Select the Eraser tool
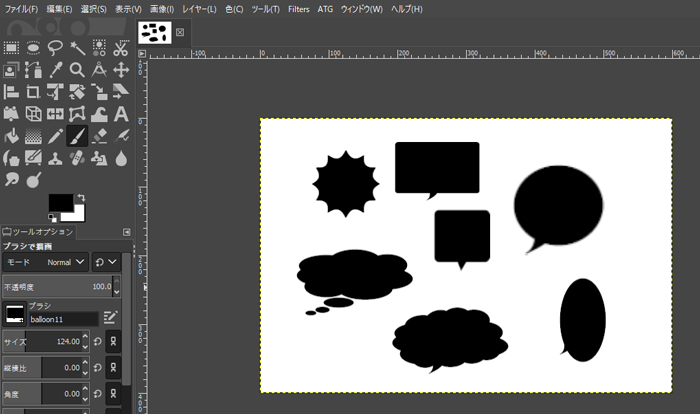The image size is (700, 414). 99,136
